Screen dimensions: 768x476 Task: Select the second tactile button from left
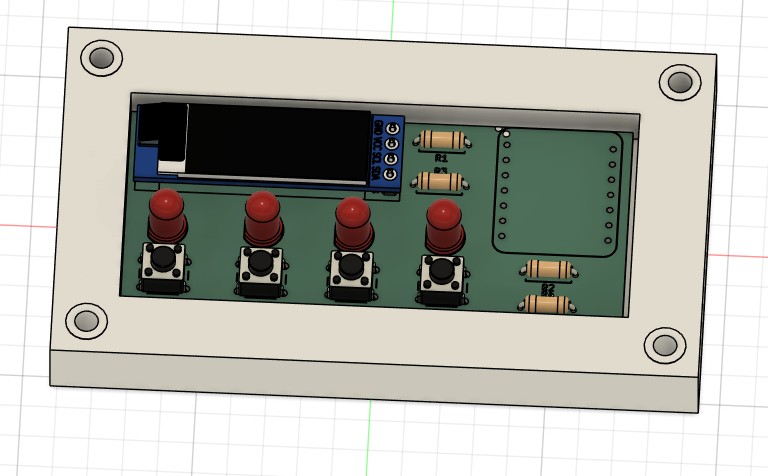261,267
